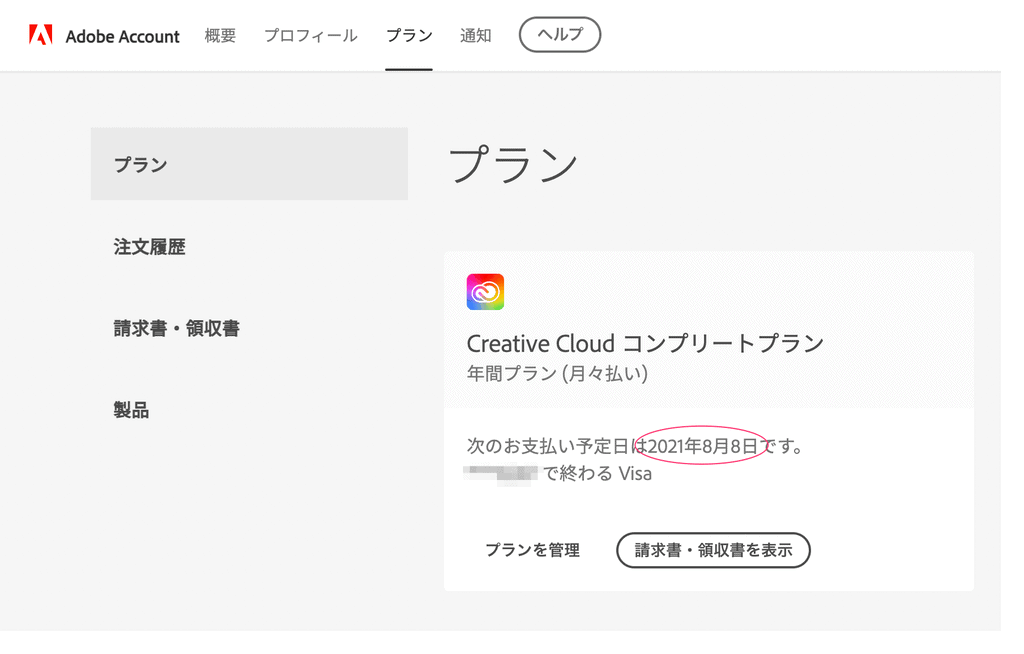Viewport: 1024px width, 654px height.
Task: Click the red Adobe logo icon
Action: [41, 36]
